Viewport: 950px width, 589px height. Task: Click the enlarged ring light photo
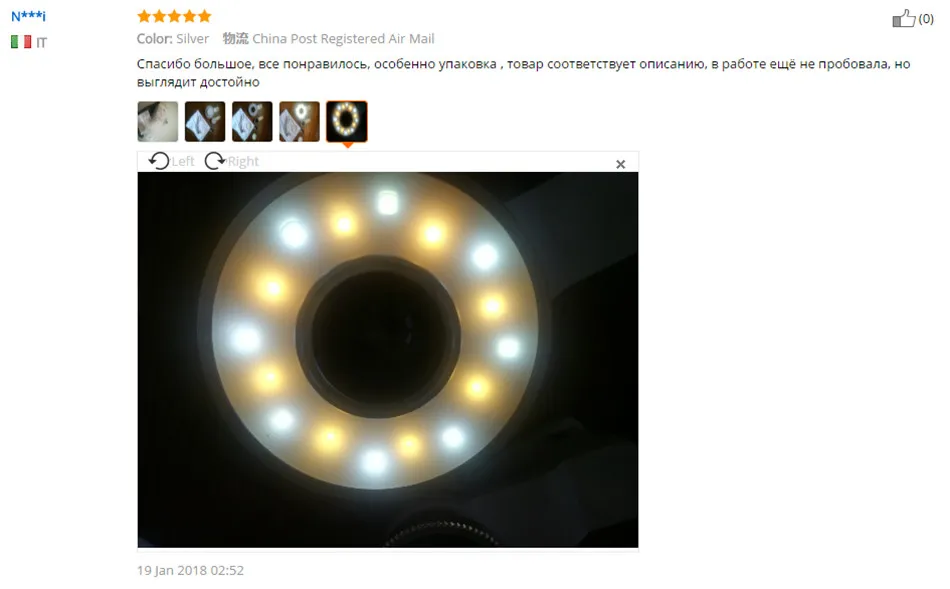[388, 360]
